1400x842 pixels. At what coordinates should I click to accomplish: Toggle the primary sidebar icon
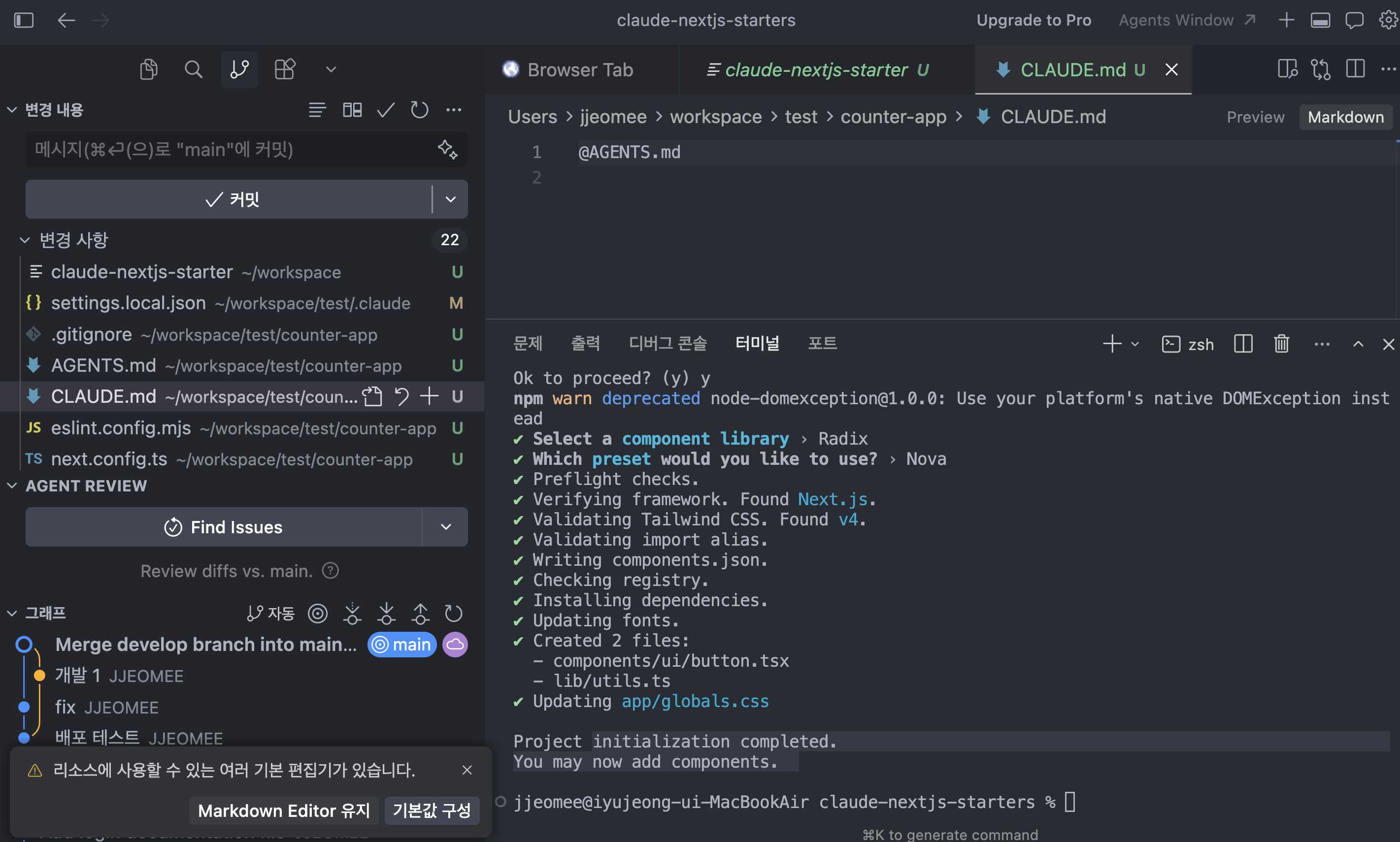24,20
